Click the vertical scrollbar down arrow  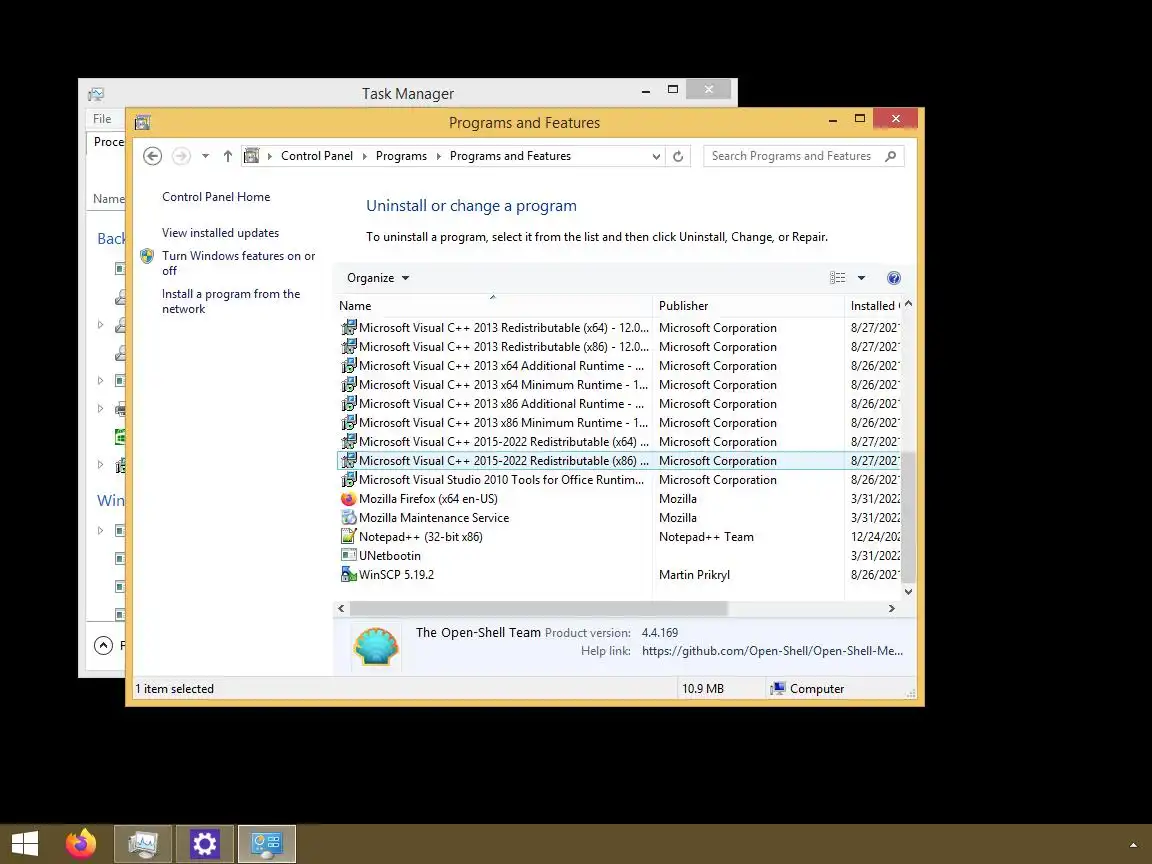pos(908,591)
